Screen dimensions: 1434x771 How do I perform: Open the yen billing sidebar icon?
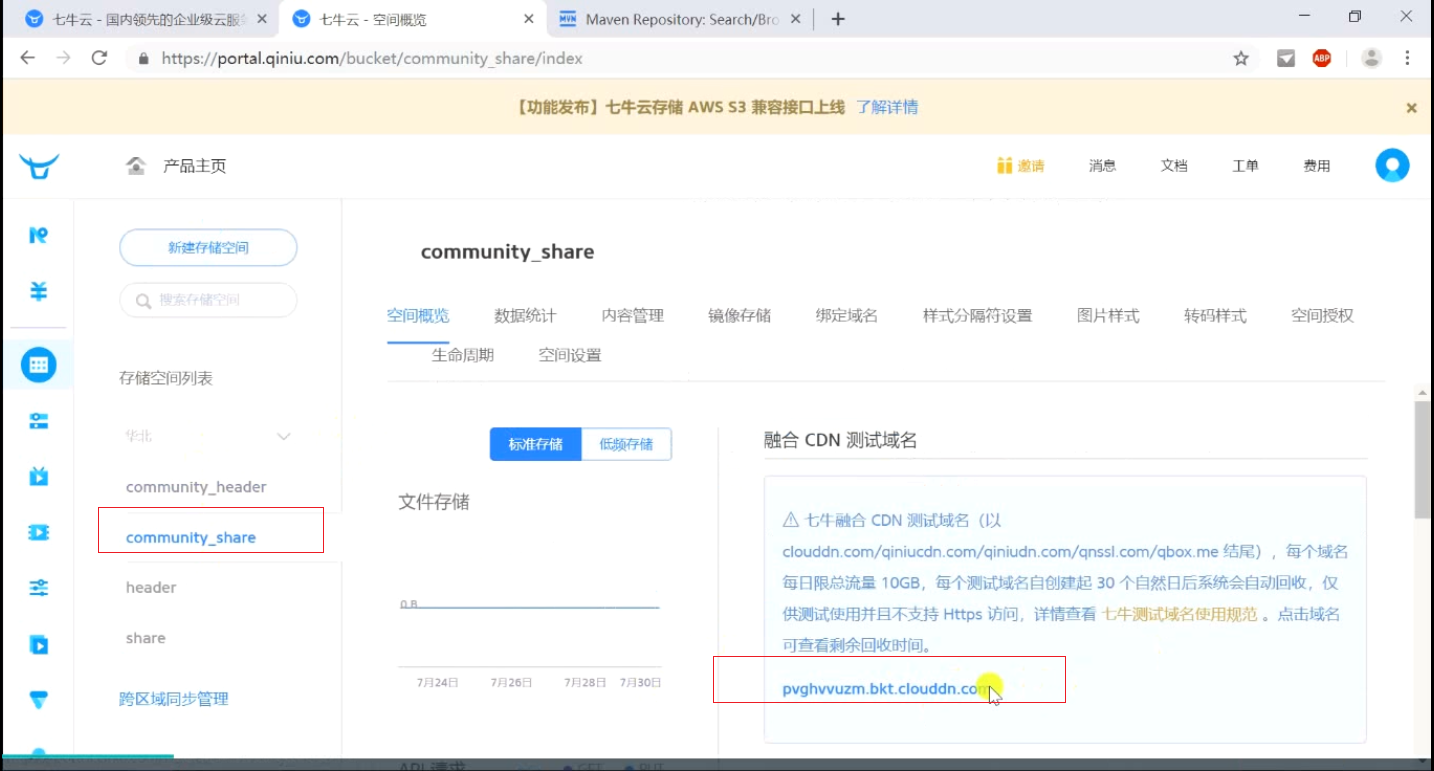click(38, 291)
